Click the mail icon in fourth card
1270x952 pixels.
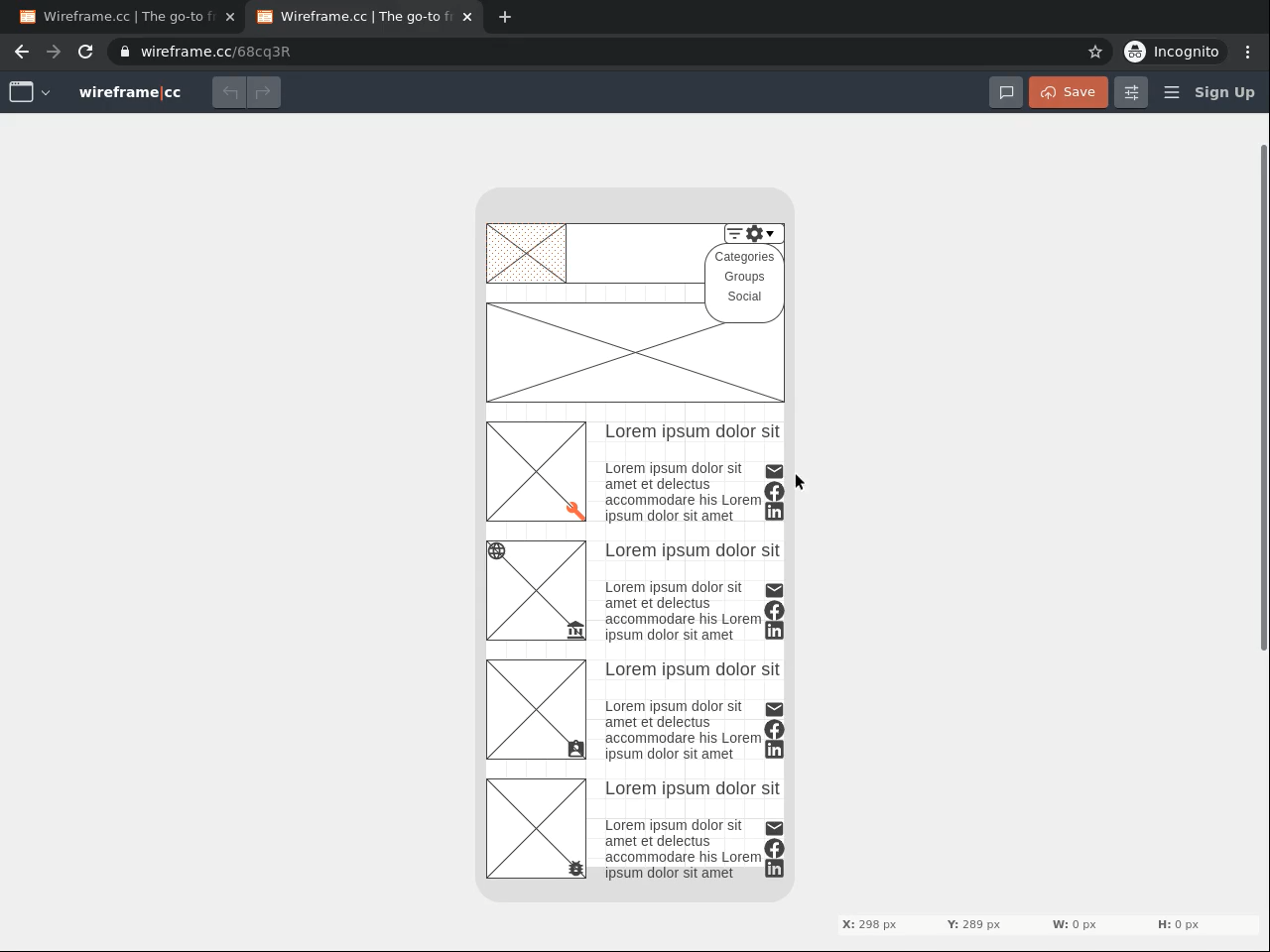[774, 828]
